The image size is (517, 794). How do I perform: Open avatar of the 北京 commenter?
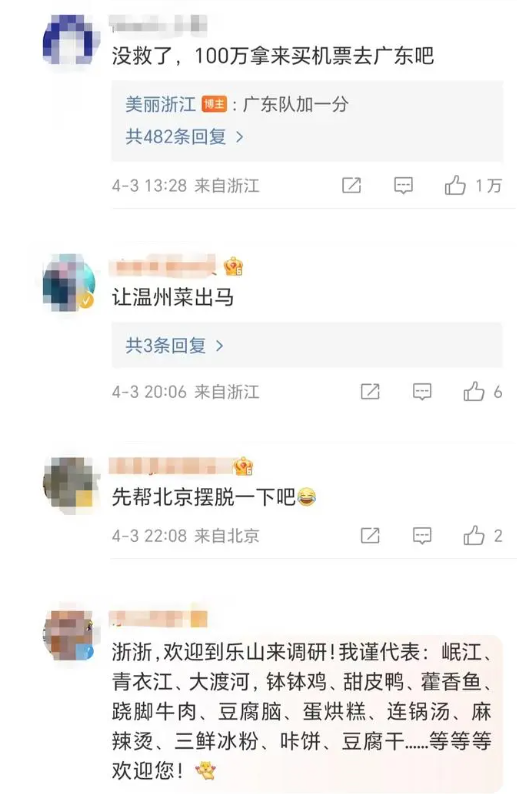pyautogui.click(x=69, y=485)
